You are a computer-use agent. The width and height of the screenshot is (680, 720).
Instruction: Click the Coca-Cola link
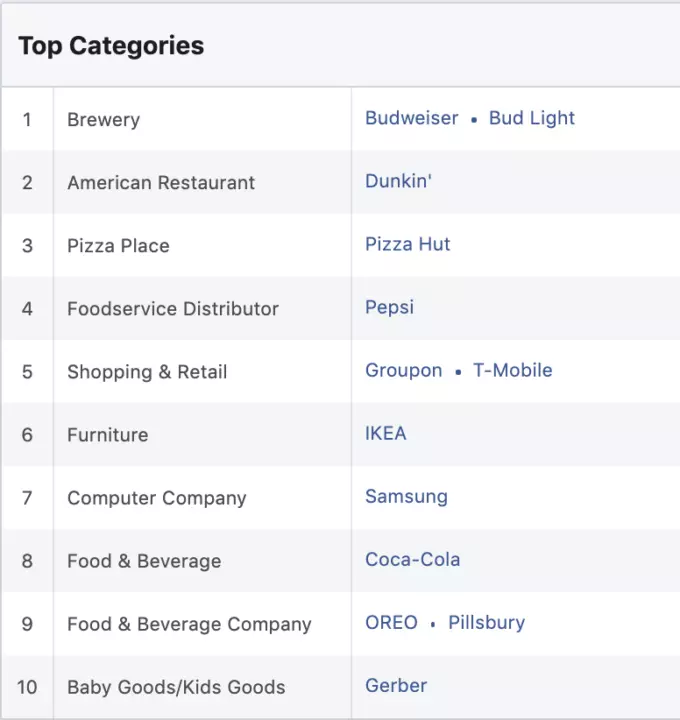(x=412, y=559)
